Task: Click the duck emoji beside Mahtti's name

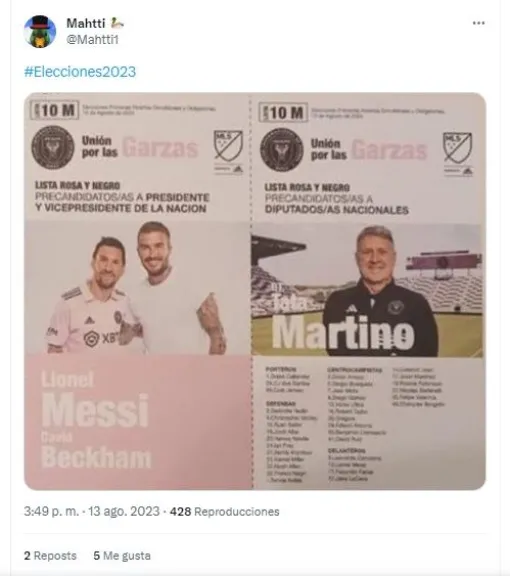Action: [117, 23]
